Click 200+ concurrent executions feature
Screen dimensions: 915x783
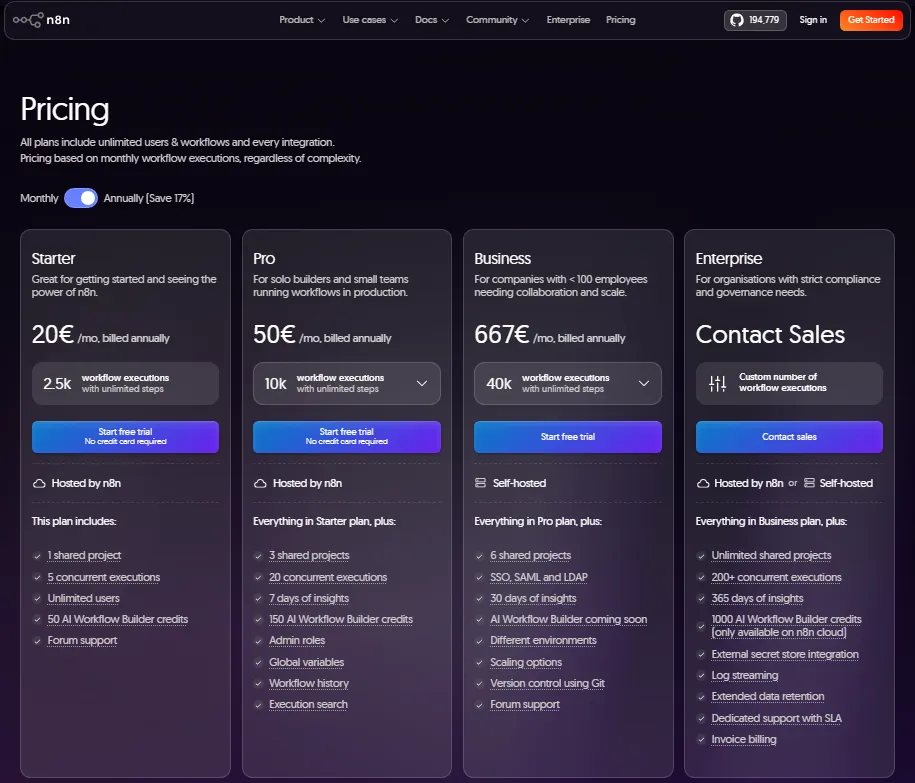(776, 577)
